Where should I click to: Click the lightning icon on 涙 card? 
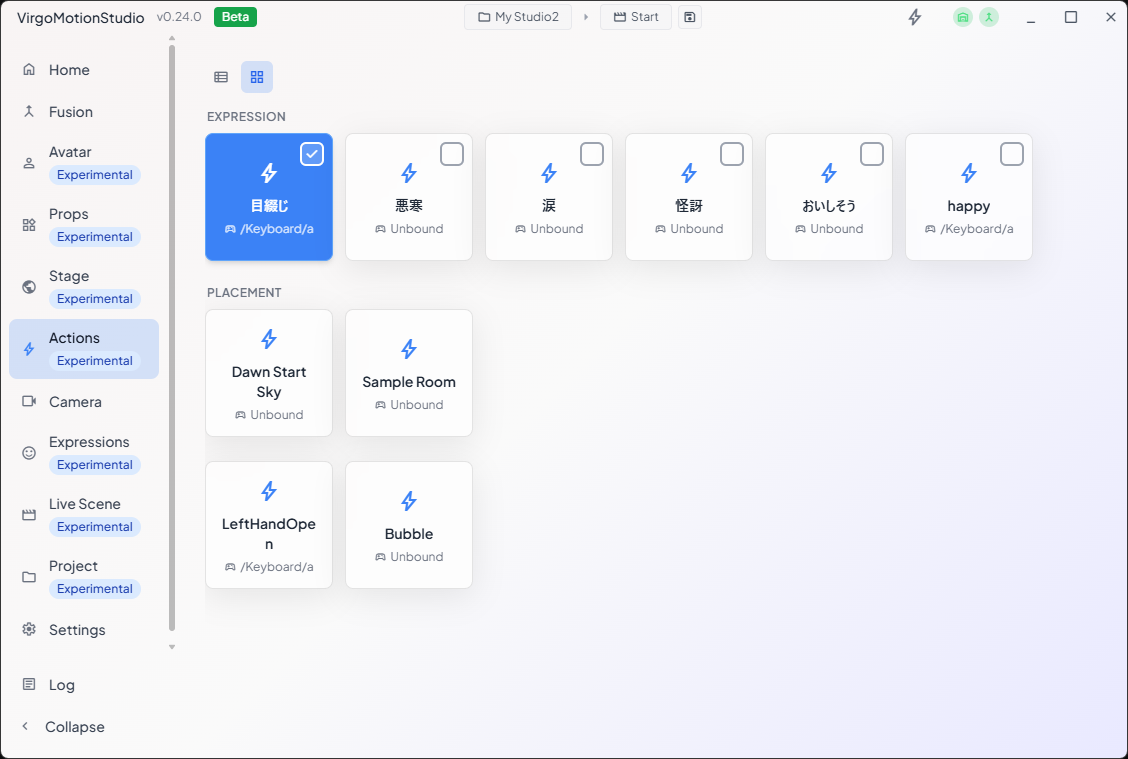[x=549, y=173]
